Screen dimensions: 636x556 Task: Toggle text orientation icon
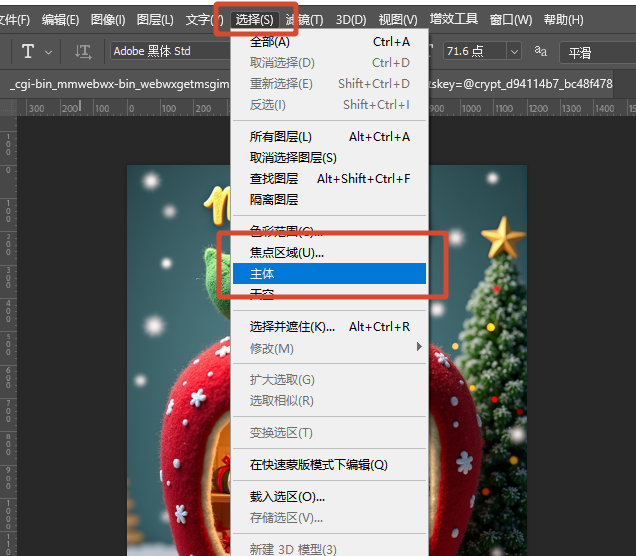pyautogui.click(x=83, y=52)
